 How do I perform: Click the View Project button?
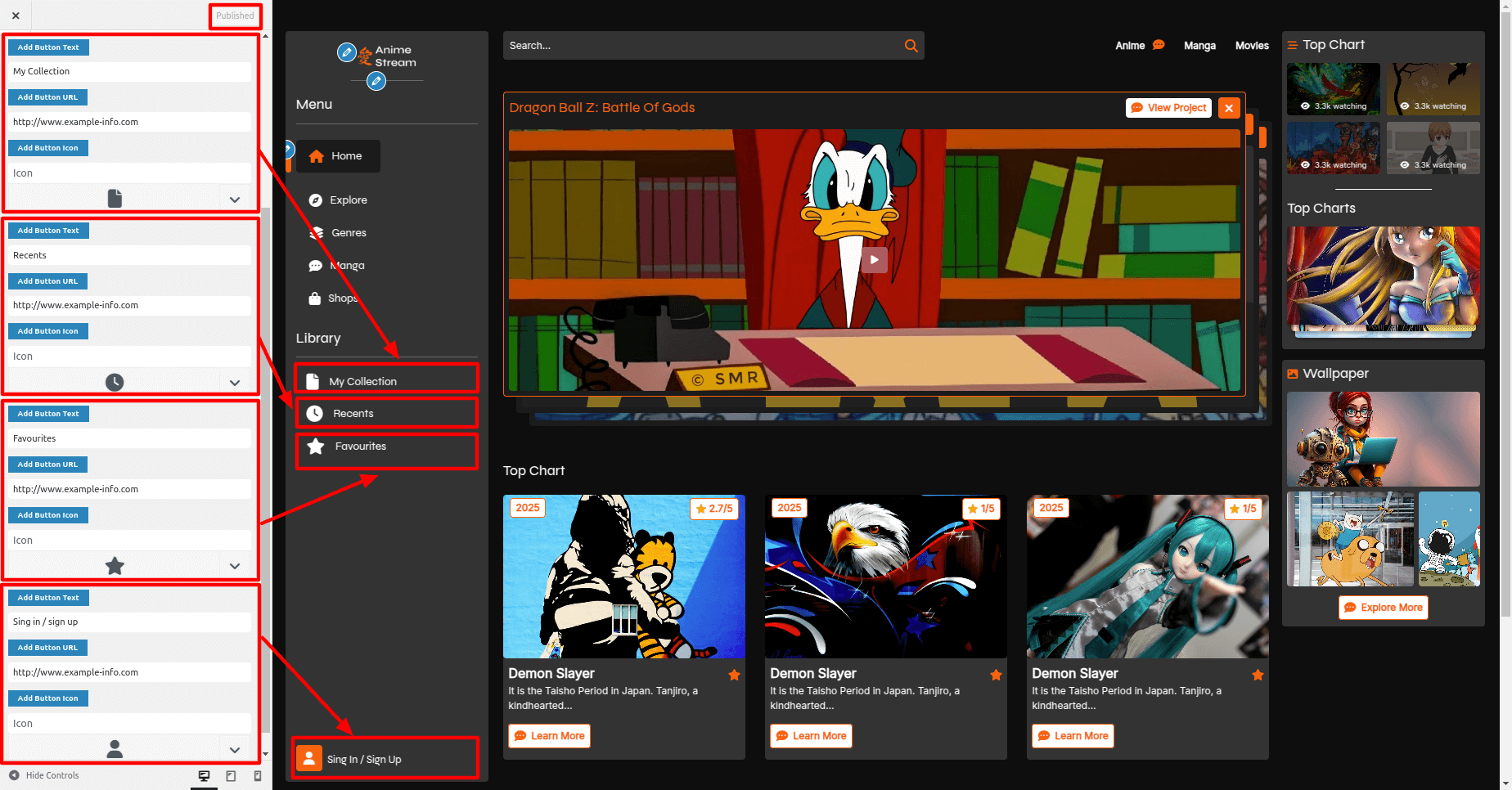point(1168,108)
